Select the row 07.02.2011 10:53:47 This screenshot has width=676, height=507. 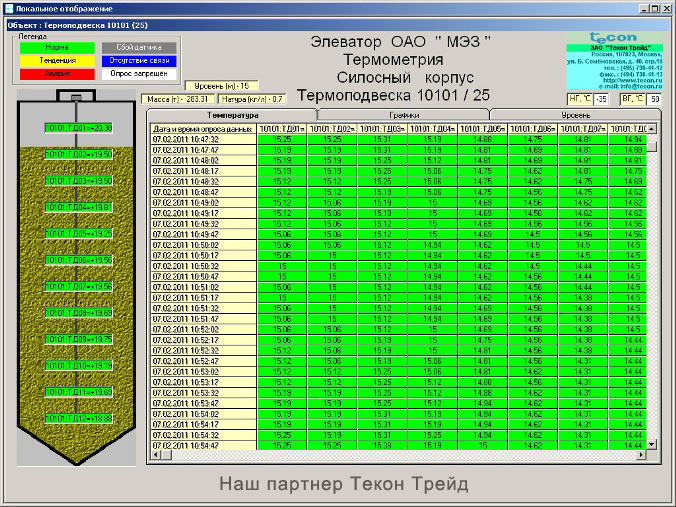point(398,404)
